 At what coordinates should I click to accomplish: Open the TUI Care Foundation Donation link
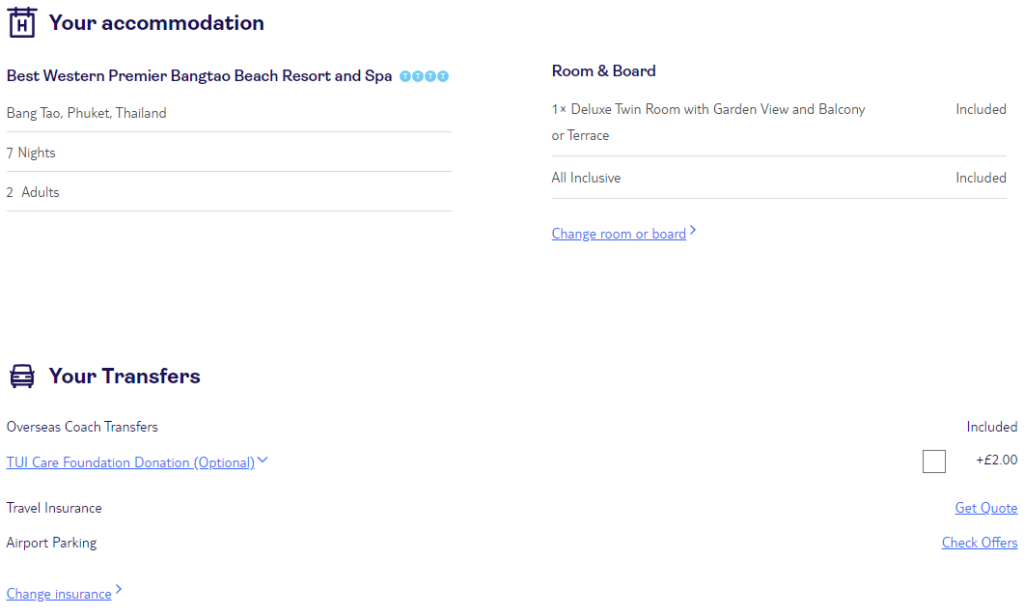pos(131,462)
